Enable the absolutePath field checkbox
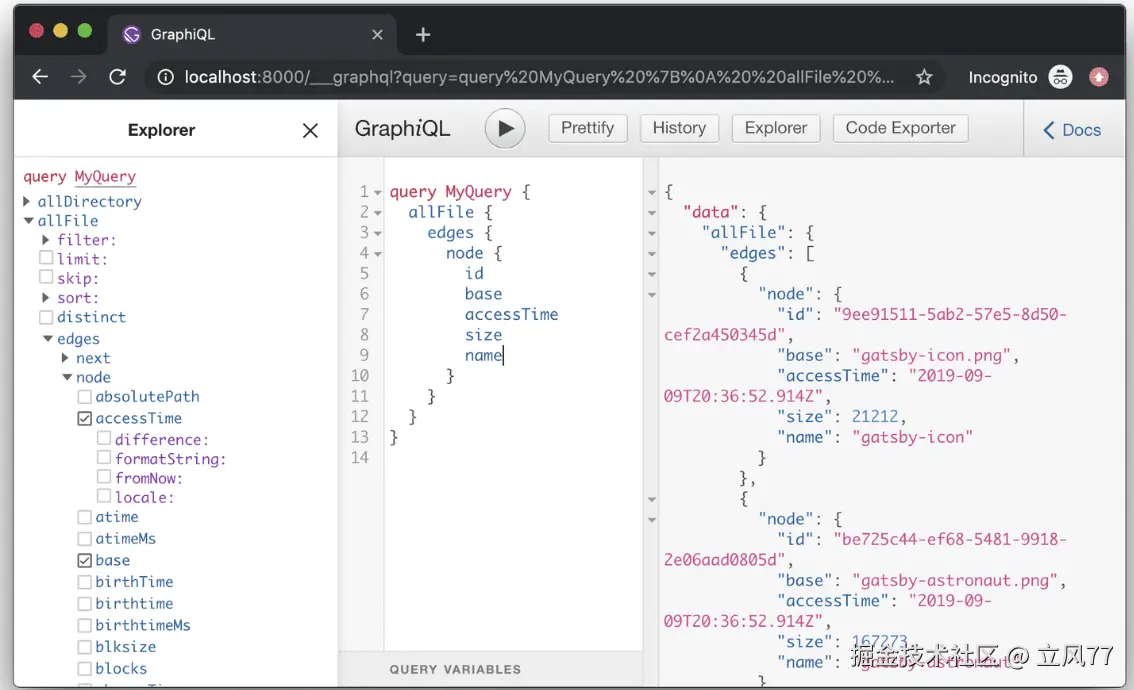The height and width of the screenshot is (690, 1134). coord(85,397)
